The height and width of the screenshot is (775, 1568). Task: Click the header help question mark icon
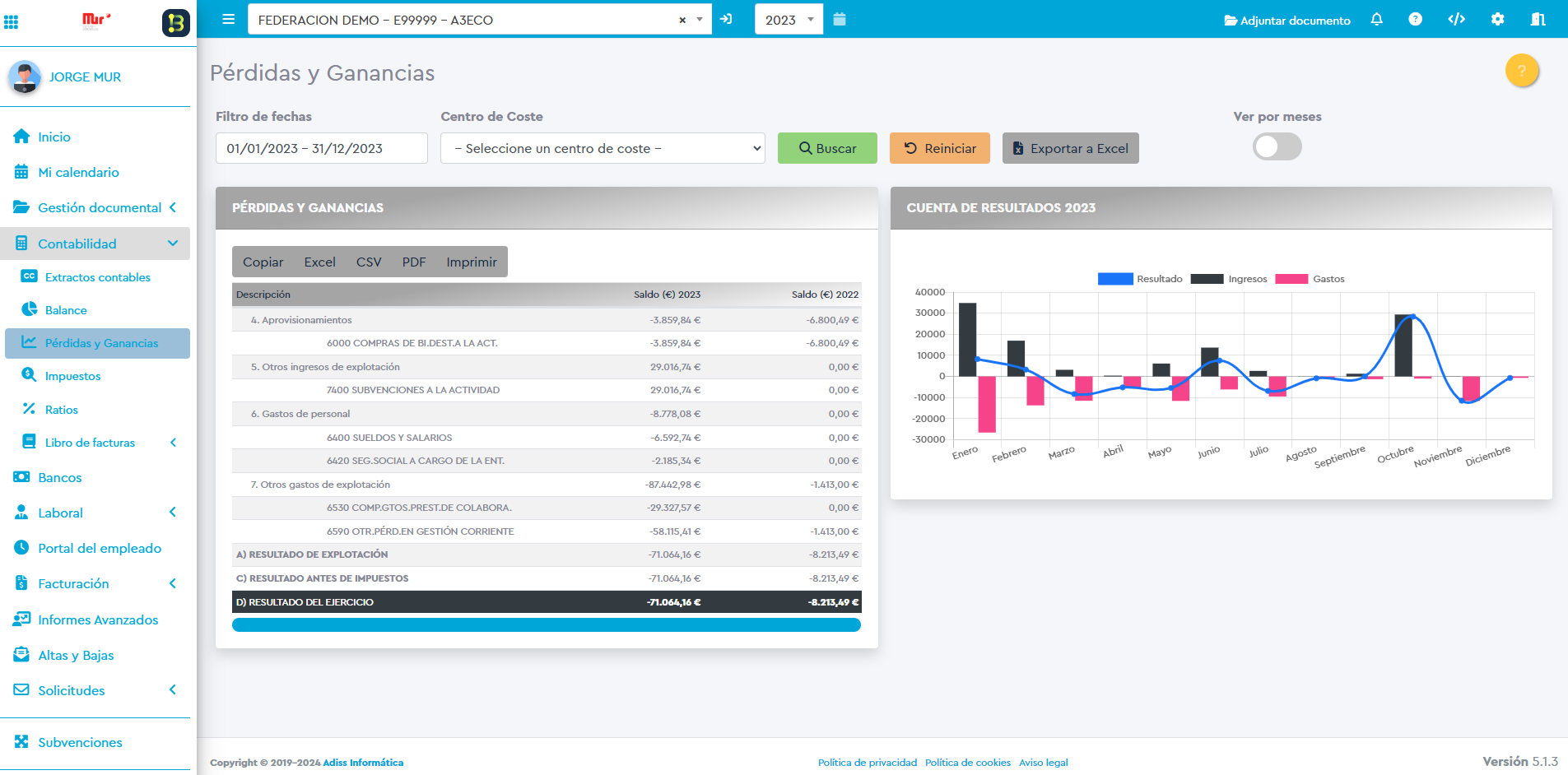[1415, 20]
